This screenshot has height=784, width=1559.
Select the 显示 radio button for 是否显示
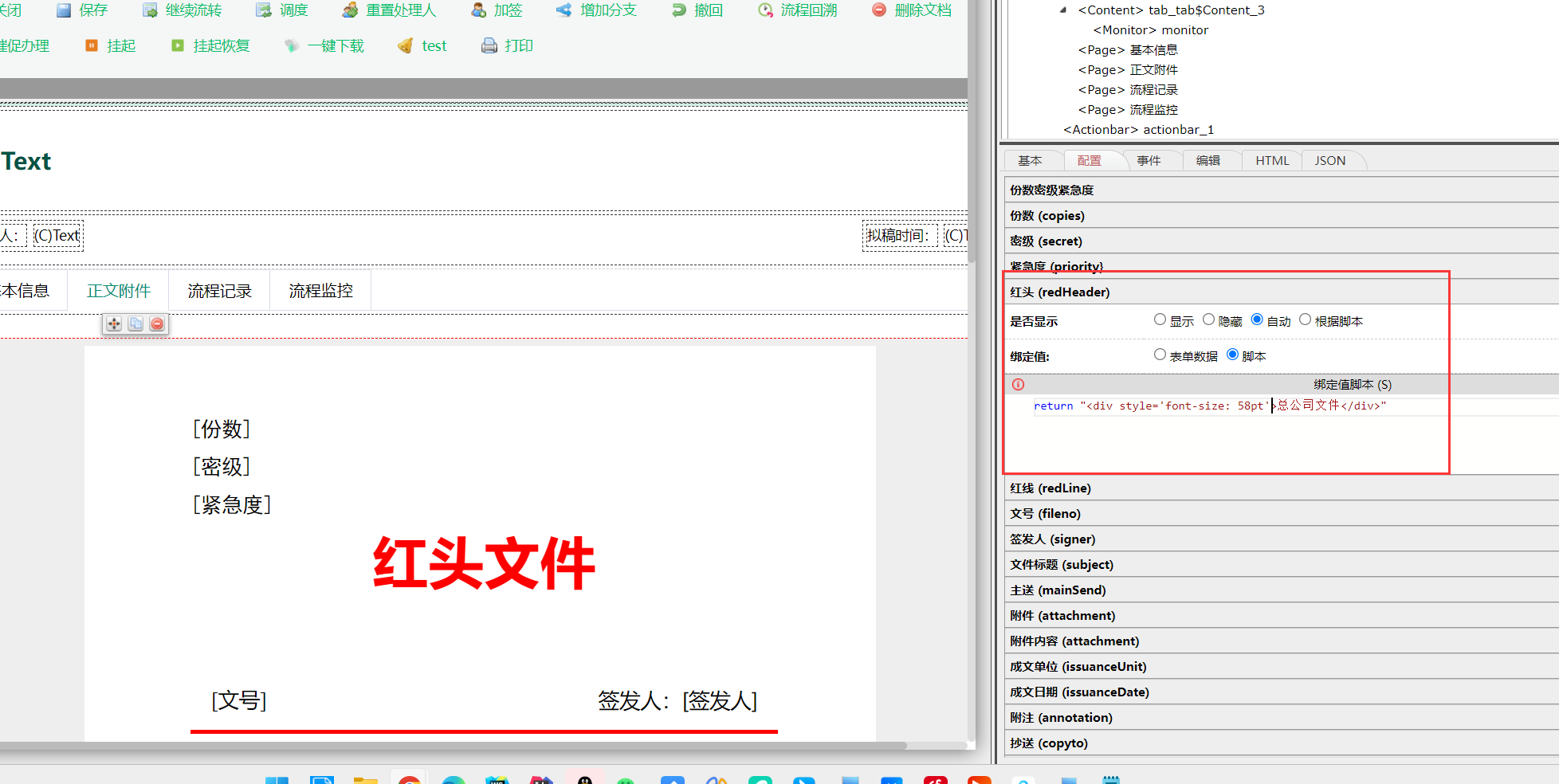point(1160,319)
